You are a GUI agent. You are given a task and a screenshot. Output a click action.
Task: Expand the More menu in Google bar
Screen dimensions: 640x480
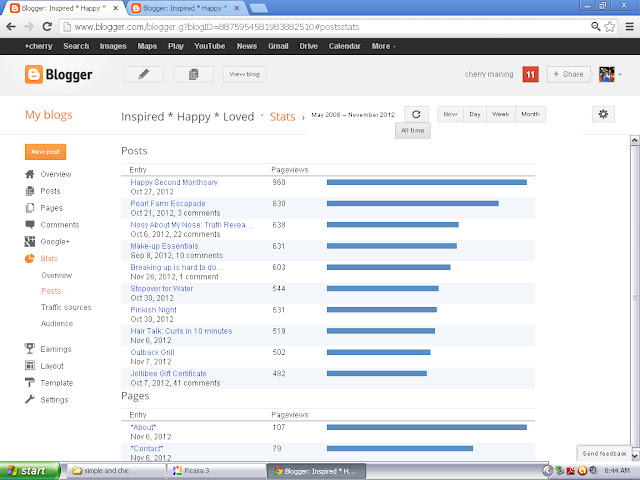pos(383,47)
